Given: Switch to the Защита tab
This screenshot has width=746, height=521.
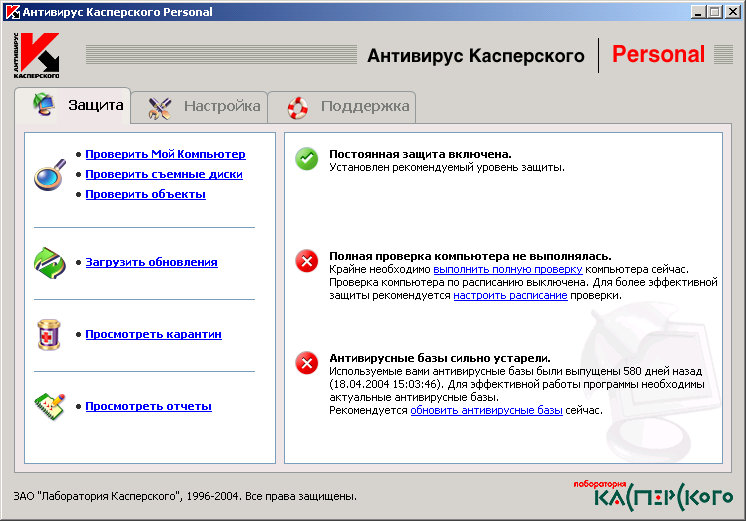Looking at the screenshot, I should (x=73, y=105).
